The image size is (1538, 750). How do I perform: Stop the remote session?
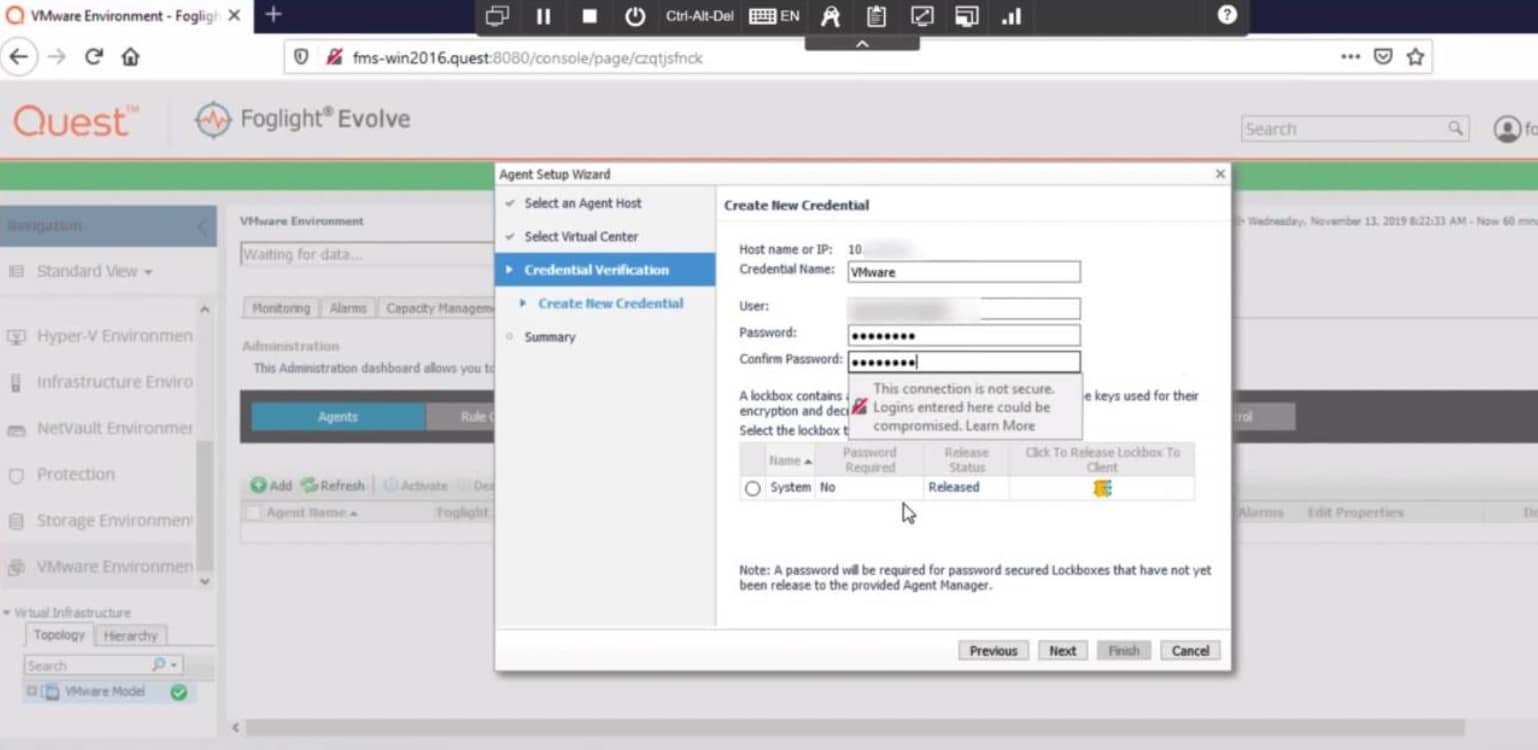(589, 16)
